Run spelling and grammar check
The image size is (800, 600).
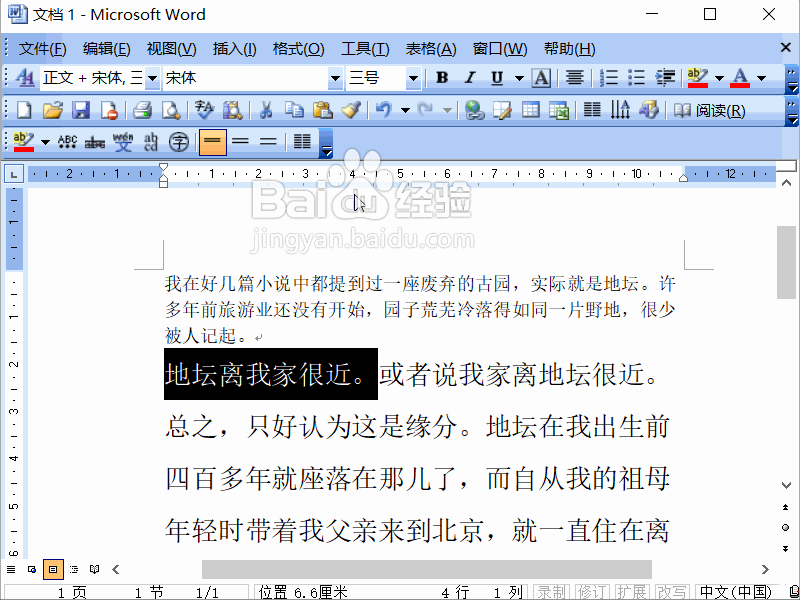pyautogui.click(x=205, y=110)
